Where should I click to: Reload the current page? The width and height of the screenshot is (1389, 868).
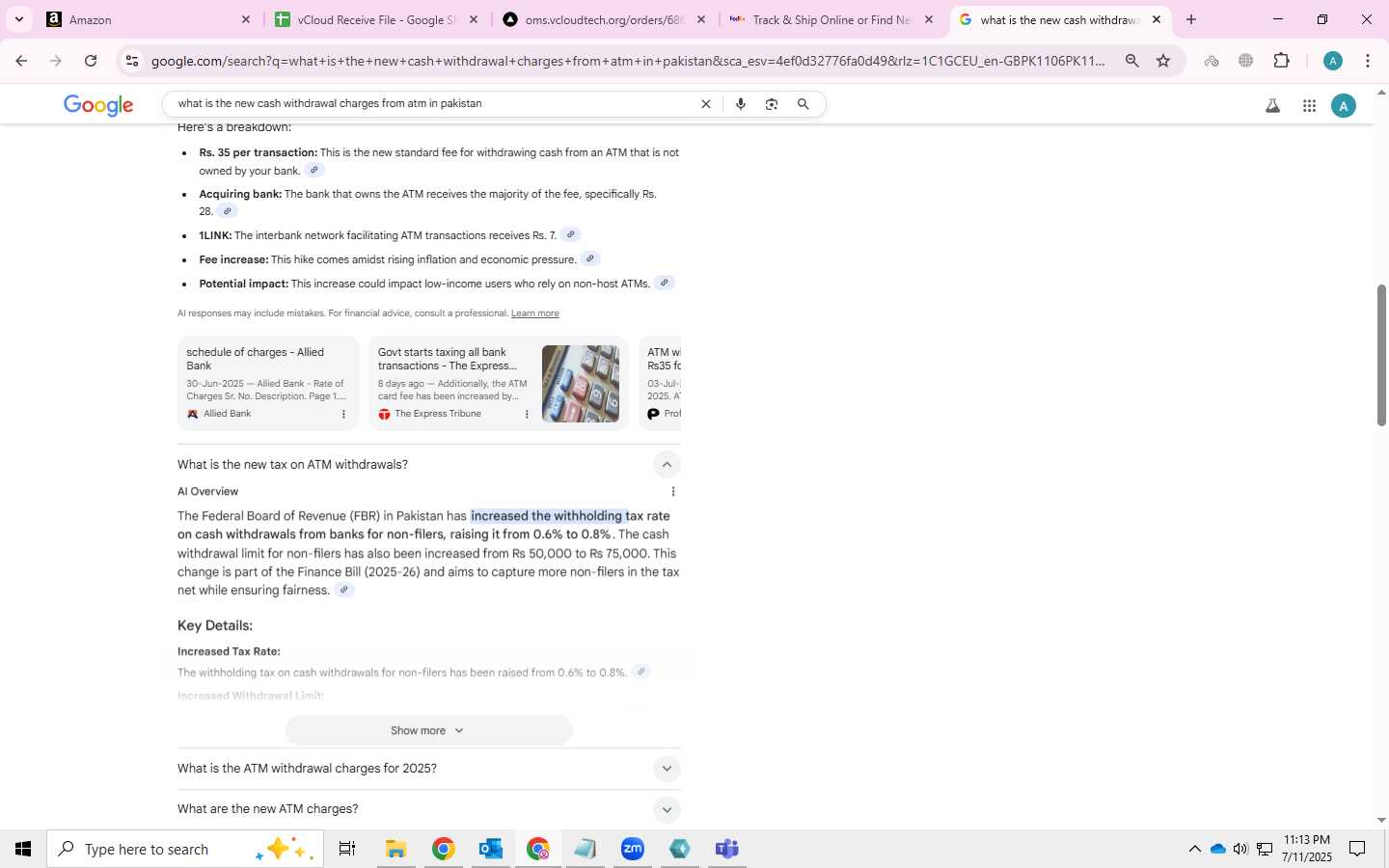coord(91,61)
